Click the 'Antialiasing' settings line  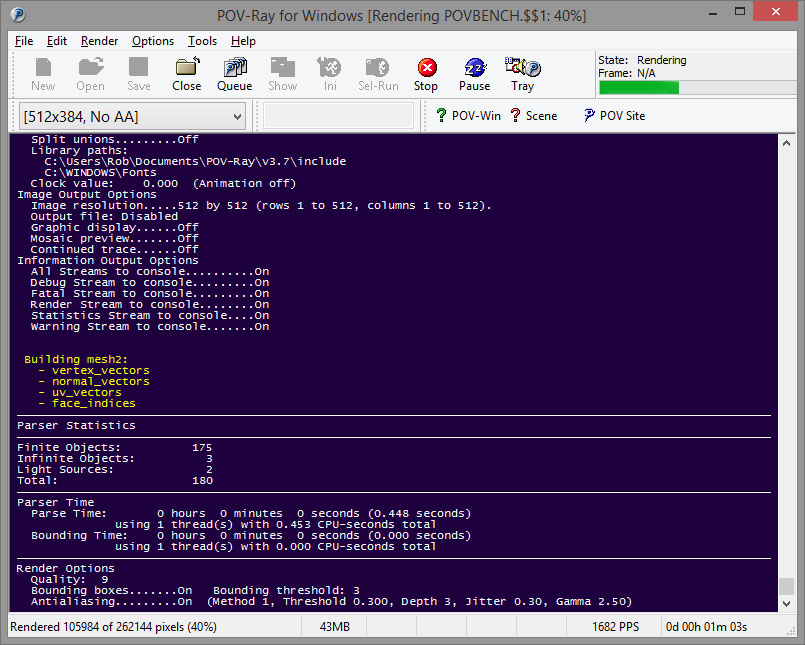(331, 601)
